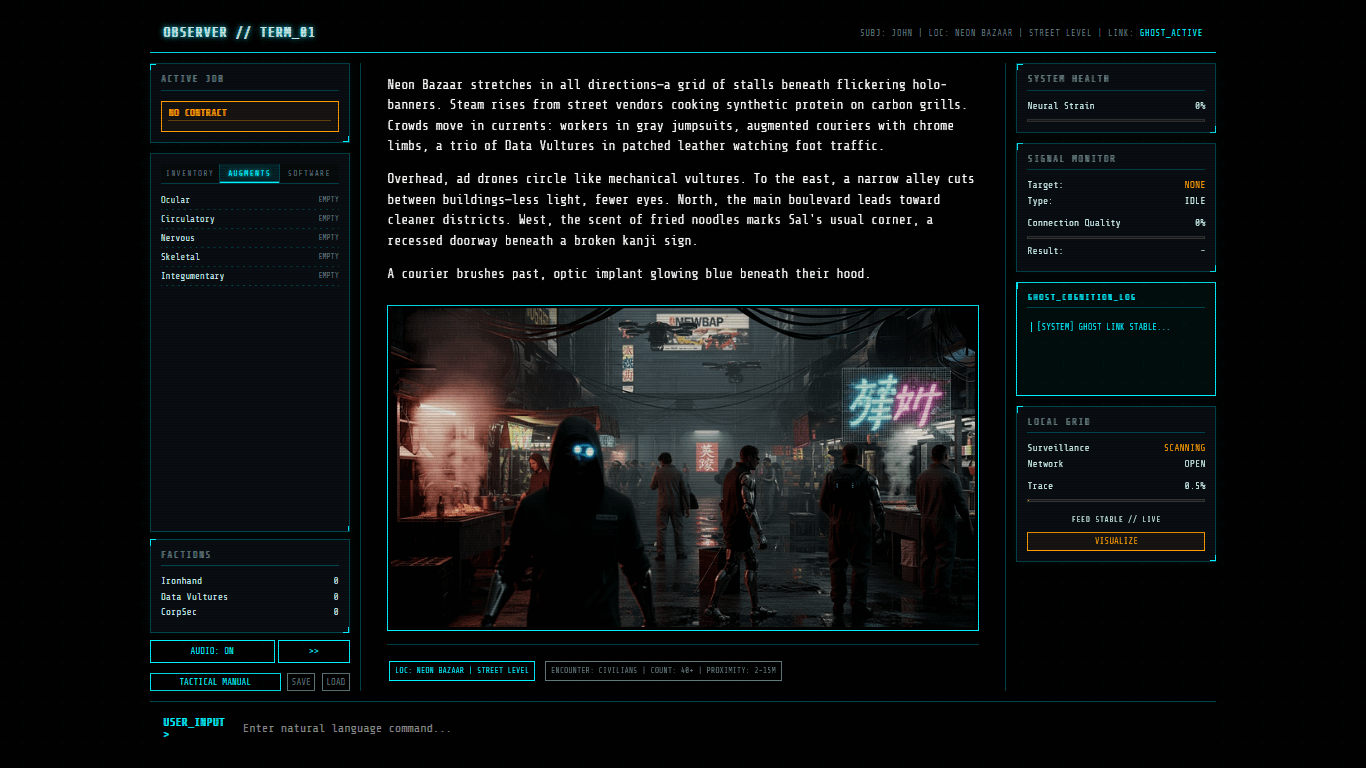Select the Circulatory augment slot

tap(249, 219)
